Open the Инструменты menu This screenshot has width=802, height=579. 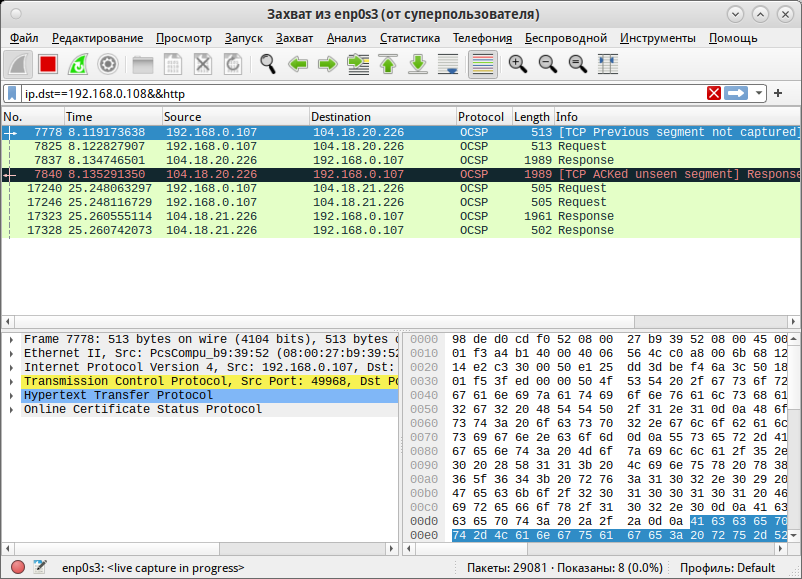[x=658, y=38]
